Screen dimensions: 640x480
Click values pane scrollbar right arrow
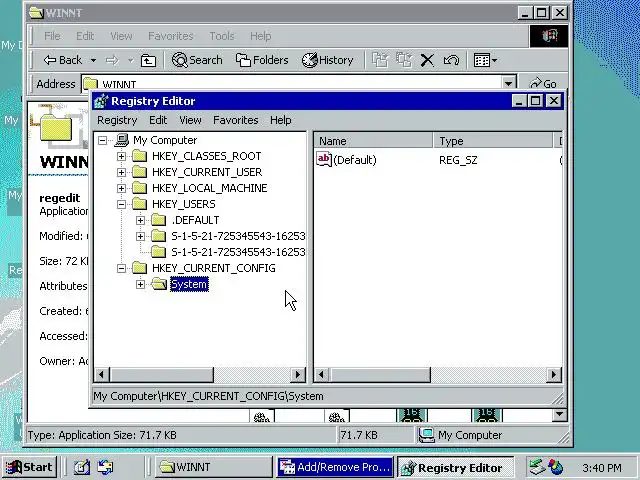(553, 374)
